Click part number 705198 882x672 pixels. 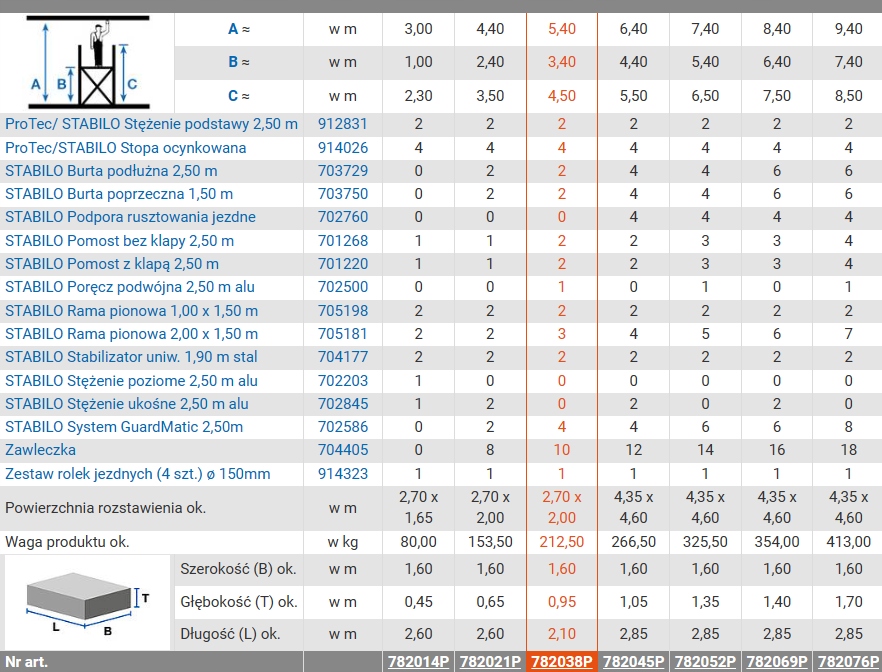(343, 310)
